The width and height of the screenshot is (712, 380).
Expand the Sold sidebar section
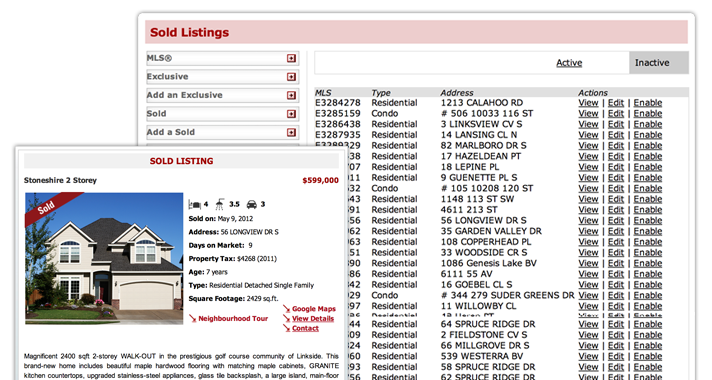click(291, 114)
